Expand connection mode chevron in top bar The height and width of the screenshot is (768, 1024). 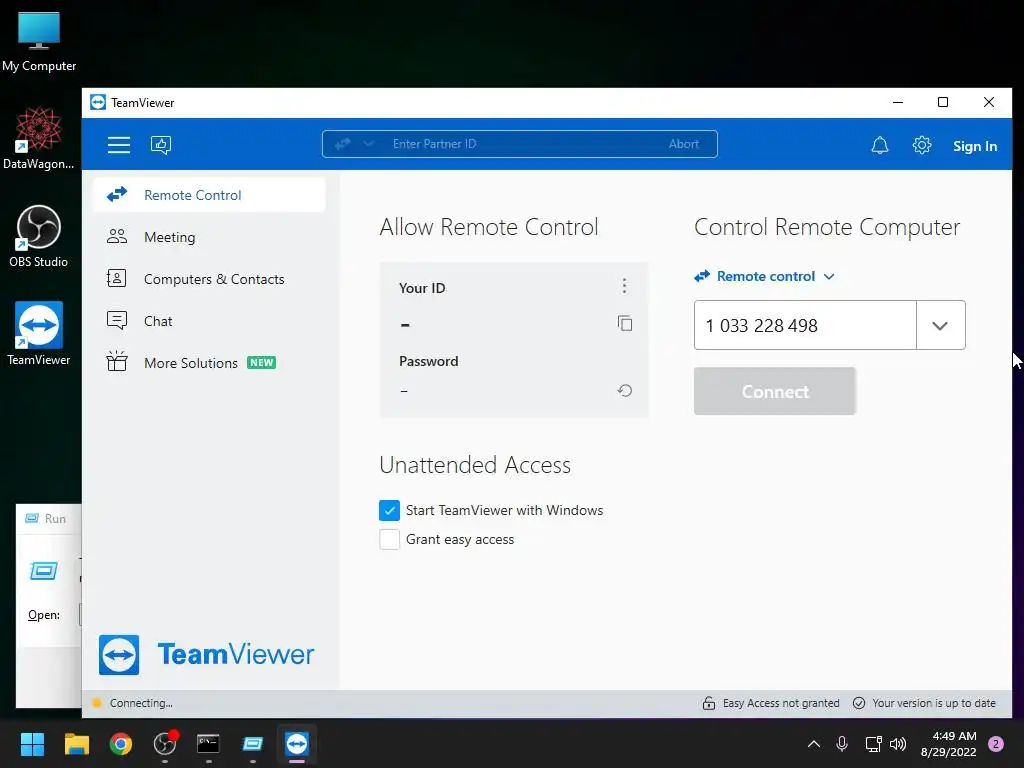[368, 144]
